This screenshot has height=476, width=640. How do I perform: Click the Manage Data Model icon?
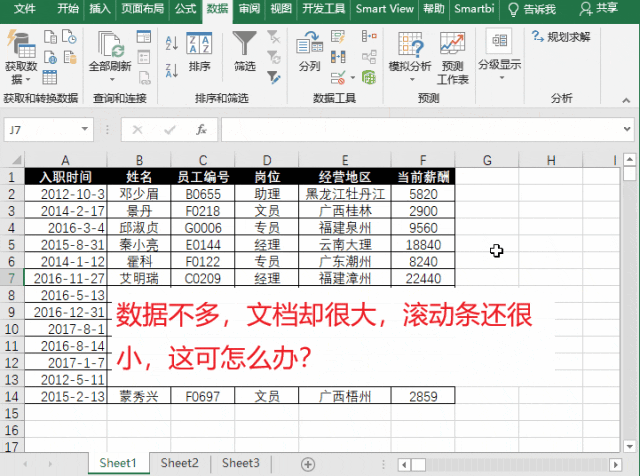[369, 77]
